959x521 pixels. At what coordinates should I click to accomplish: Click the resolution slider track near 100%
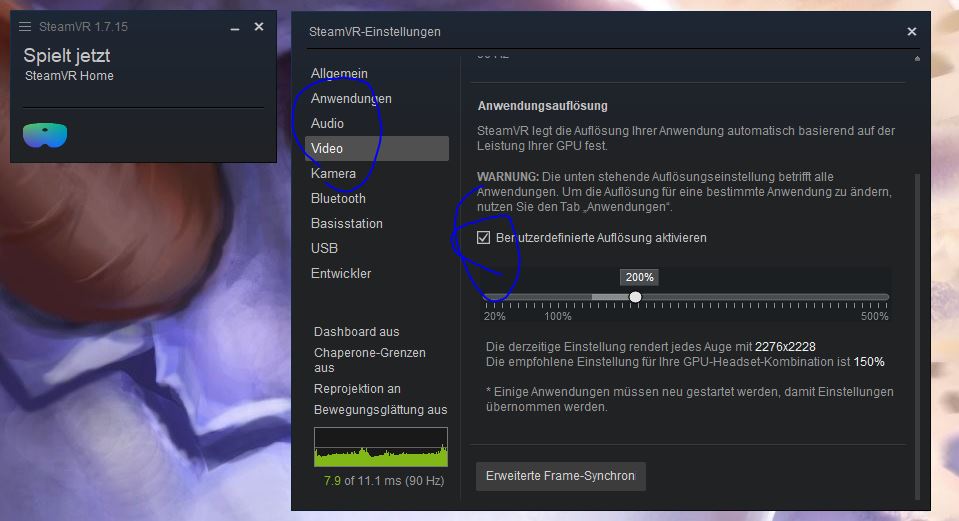pyautogui.click(x=557, y=297)
